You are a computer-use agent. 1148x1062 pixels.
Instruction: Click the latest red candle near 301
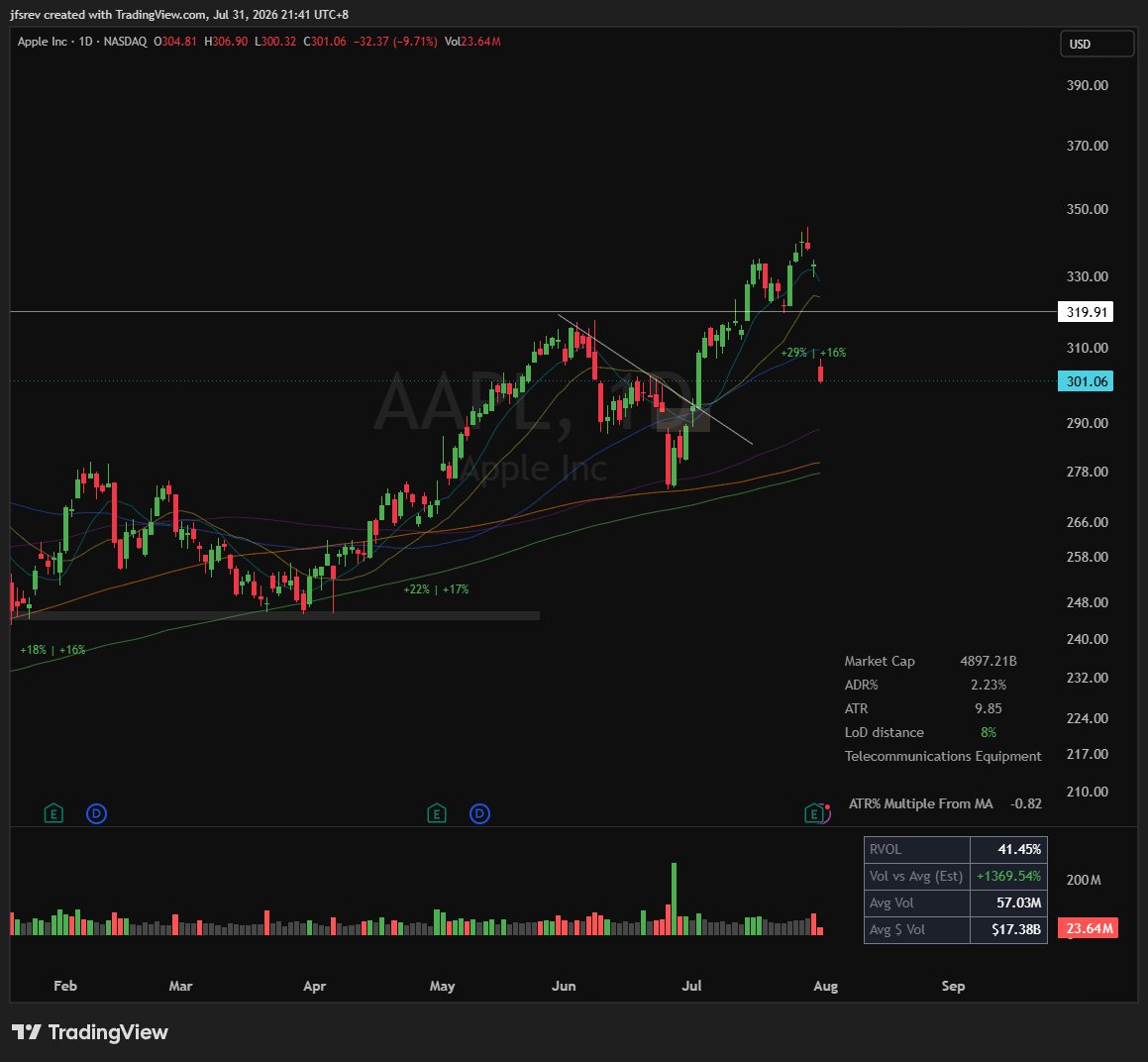(821, 372)
